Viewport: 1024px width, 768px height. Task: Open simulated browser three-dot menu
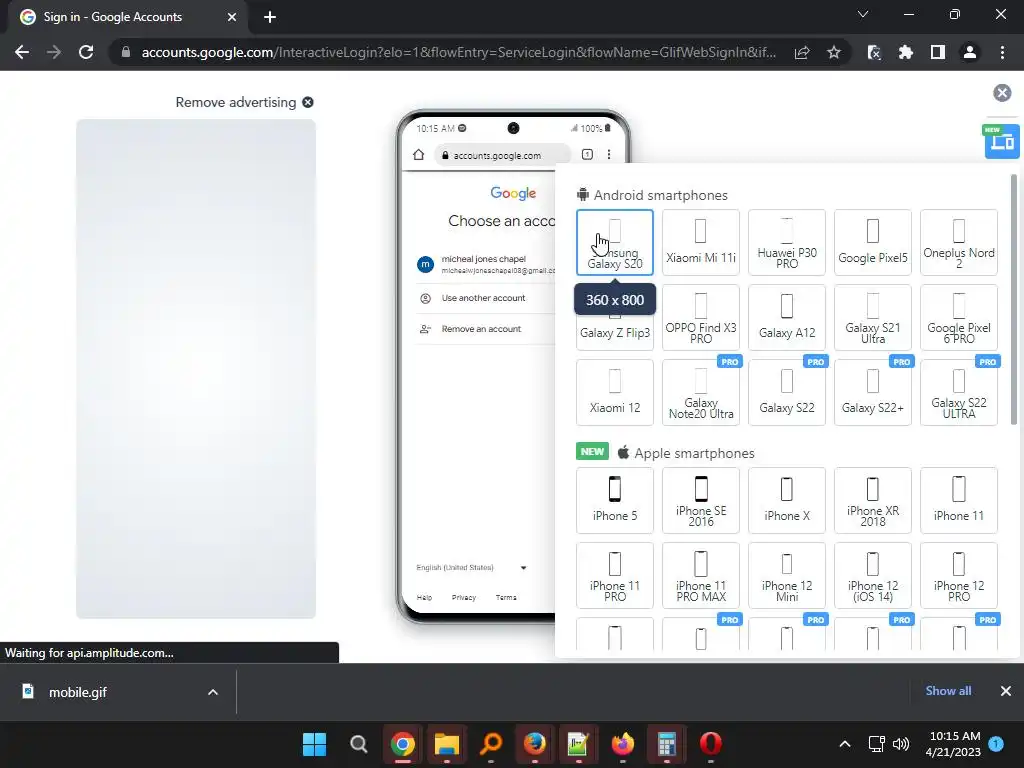click(609, 155)
